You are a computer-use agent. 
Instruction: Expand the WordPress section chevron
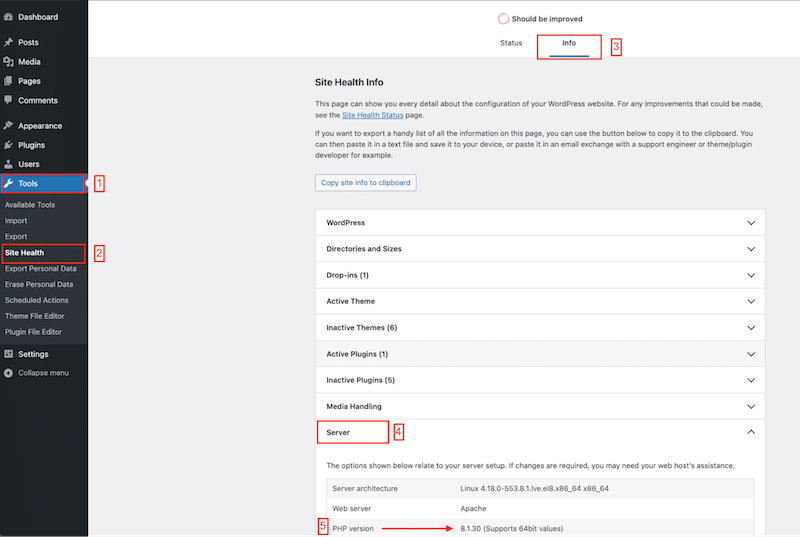coord(751,223)
